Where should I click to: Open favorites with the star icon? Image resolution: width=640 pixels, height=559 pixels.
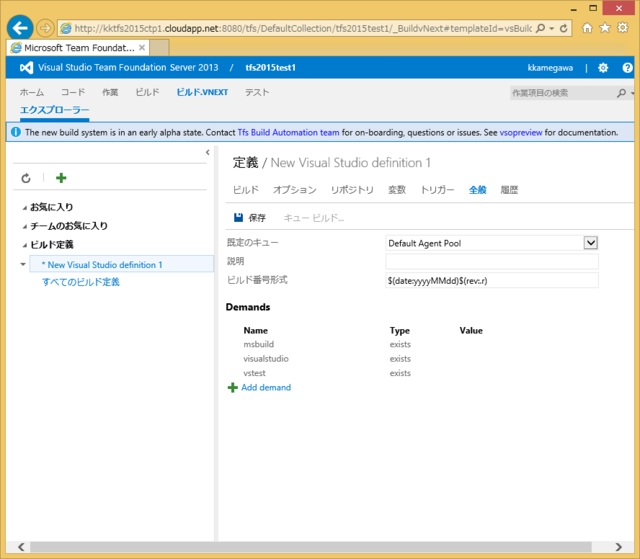[x=604, y=28]
